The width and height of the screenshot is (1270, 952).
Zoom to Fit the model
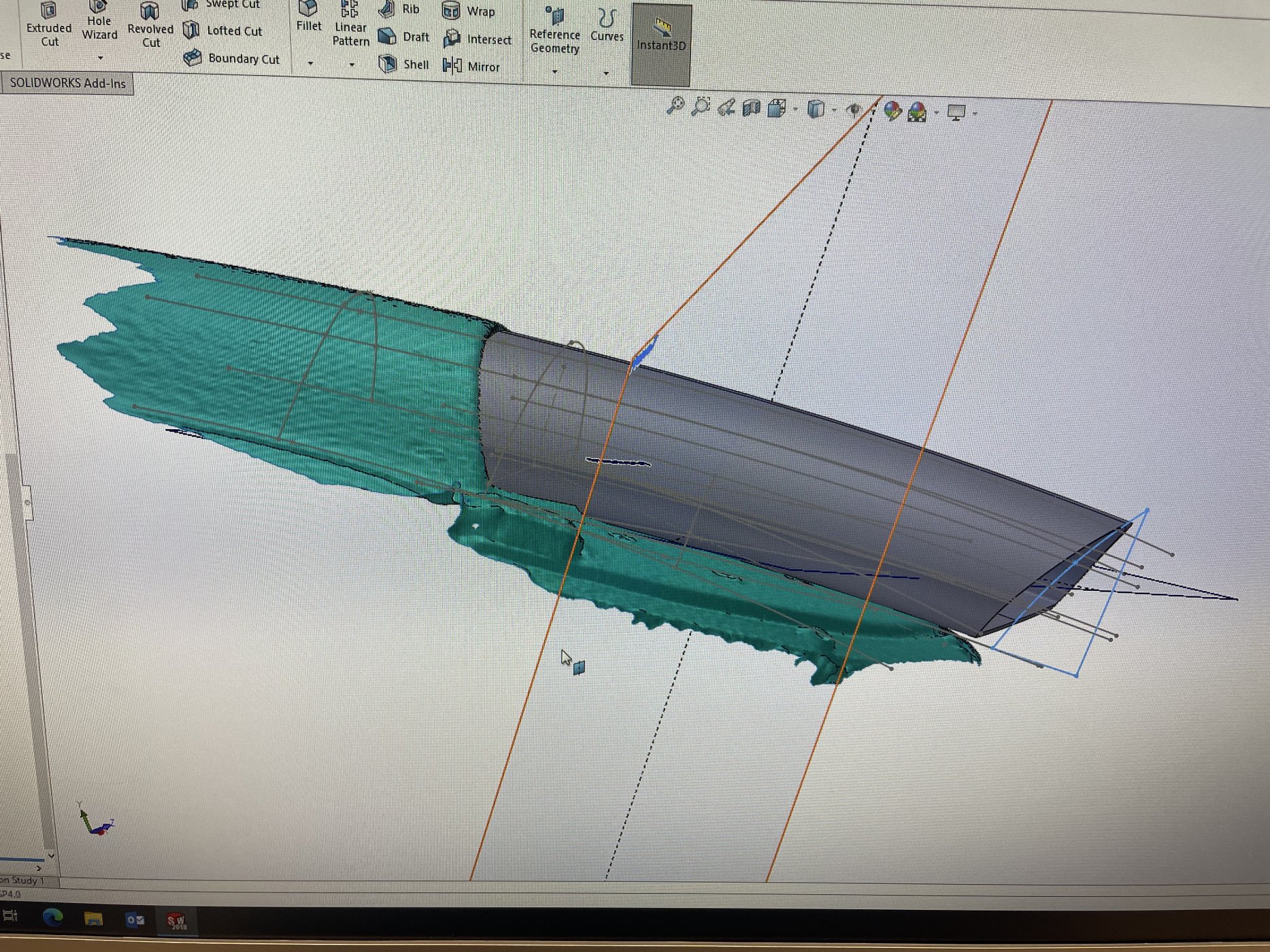coord(675,106)
